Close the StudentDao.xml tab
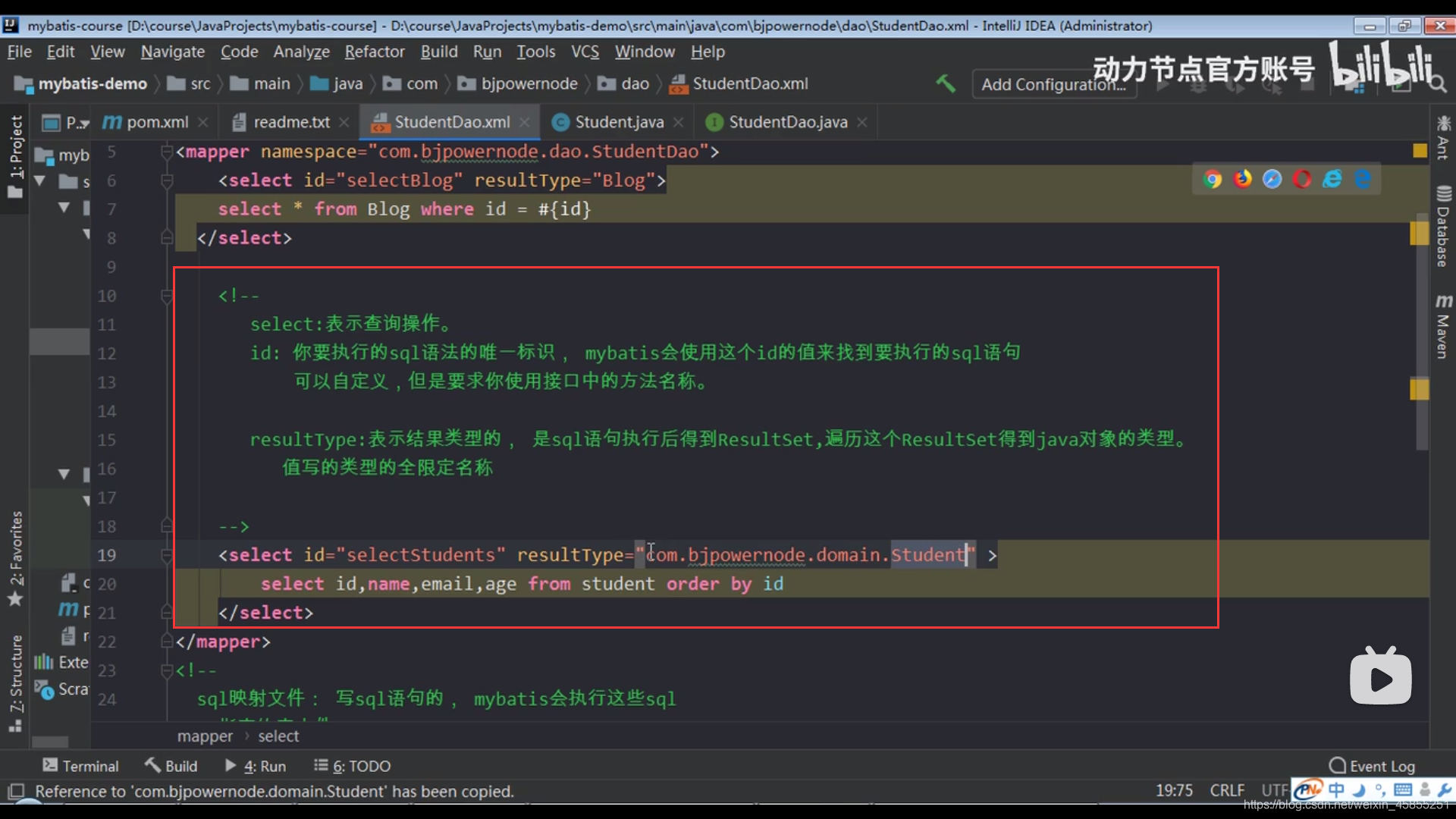 (524, 122)
